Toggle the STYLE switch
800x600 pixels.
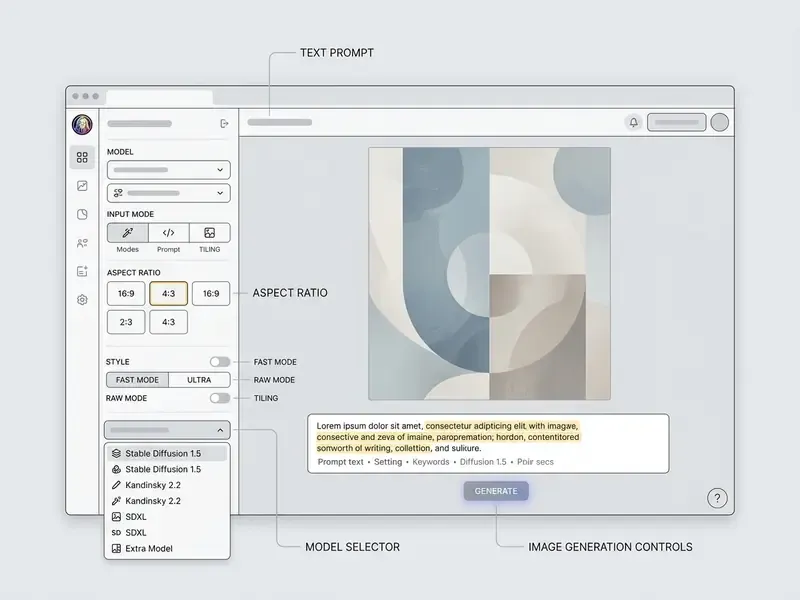click(x=220, y=362)
